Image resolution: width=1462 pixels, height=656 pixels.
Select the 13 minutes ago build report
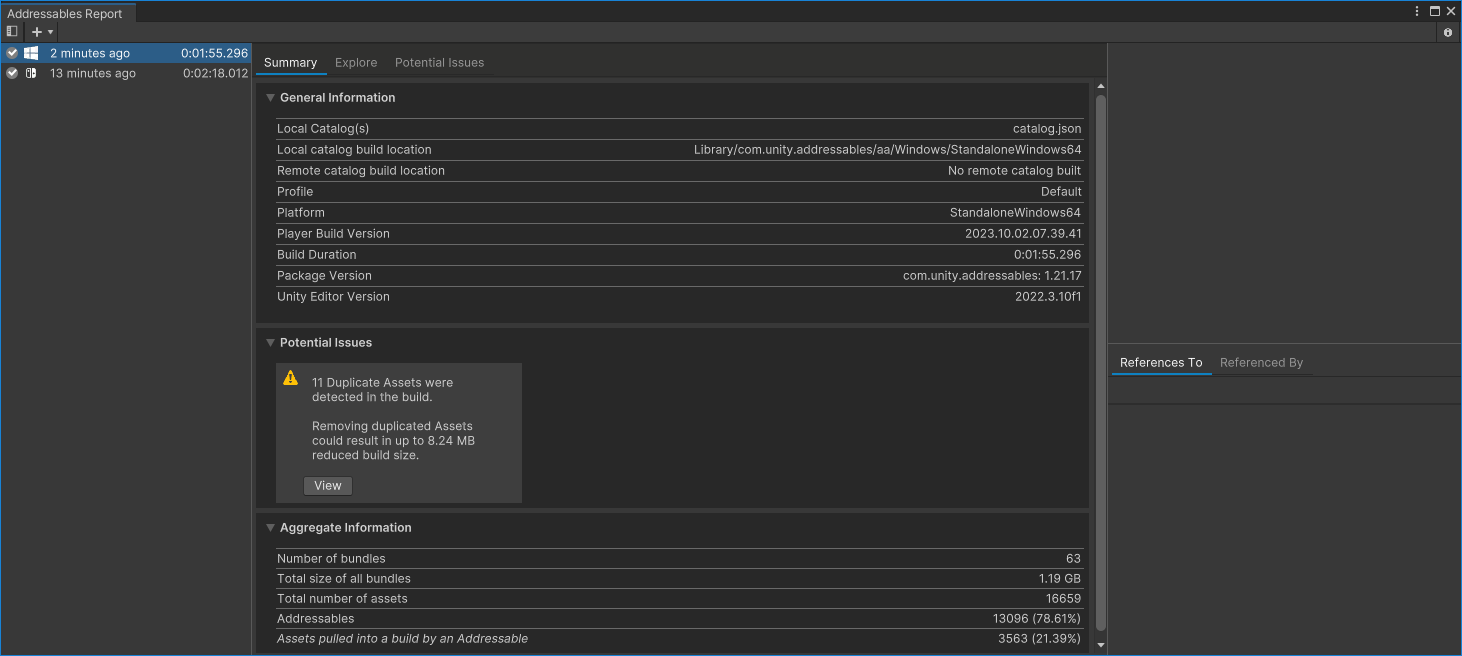pos(93,72)
